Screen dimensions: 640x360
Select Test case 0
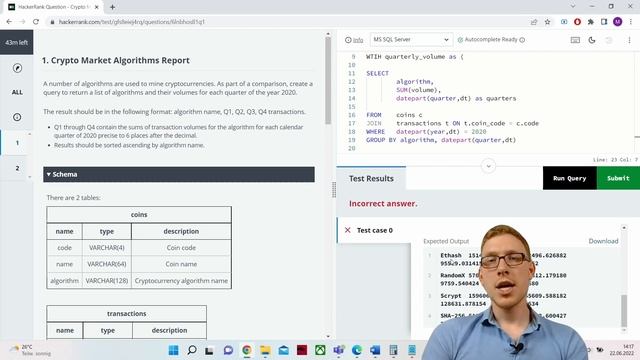pos(374,230)
